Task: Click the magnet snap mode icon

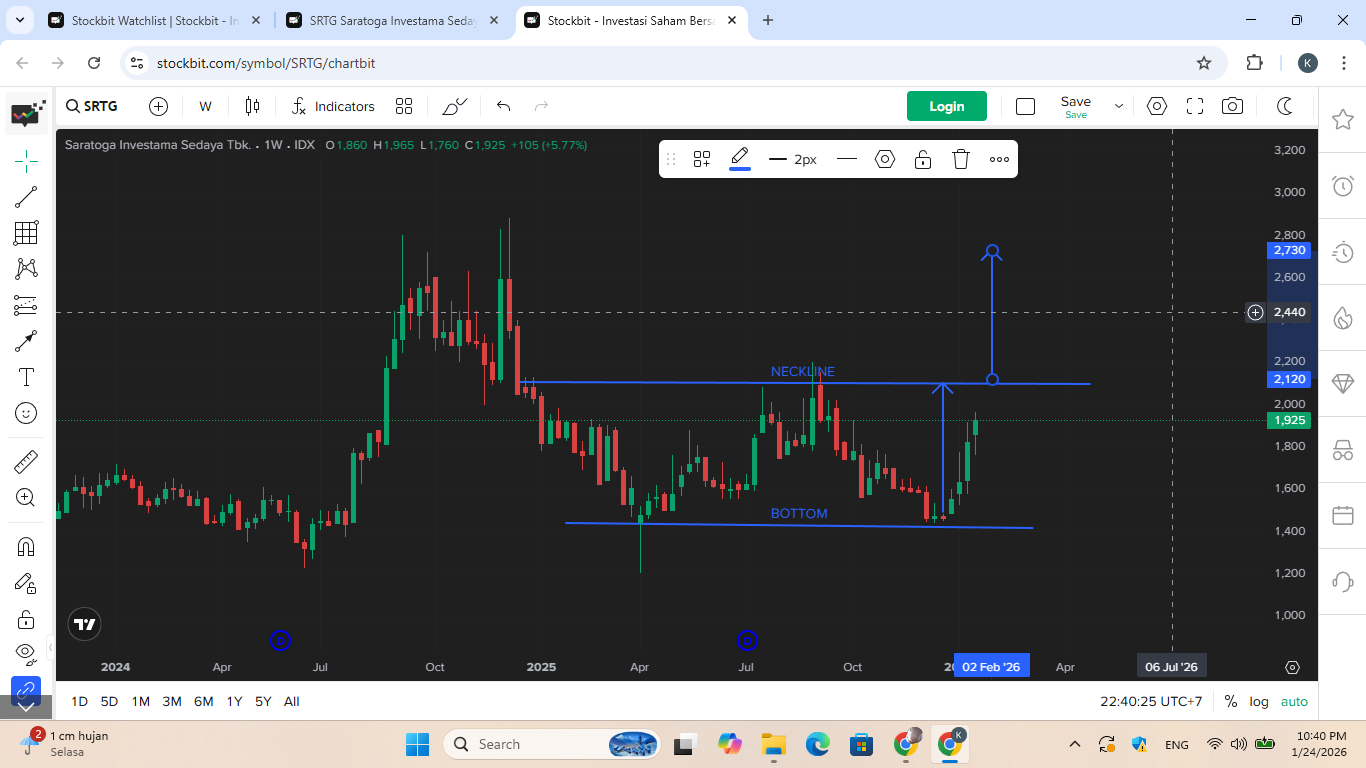Action: 26,547
